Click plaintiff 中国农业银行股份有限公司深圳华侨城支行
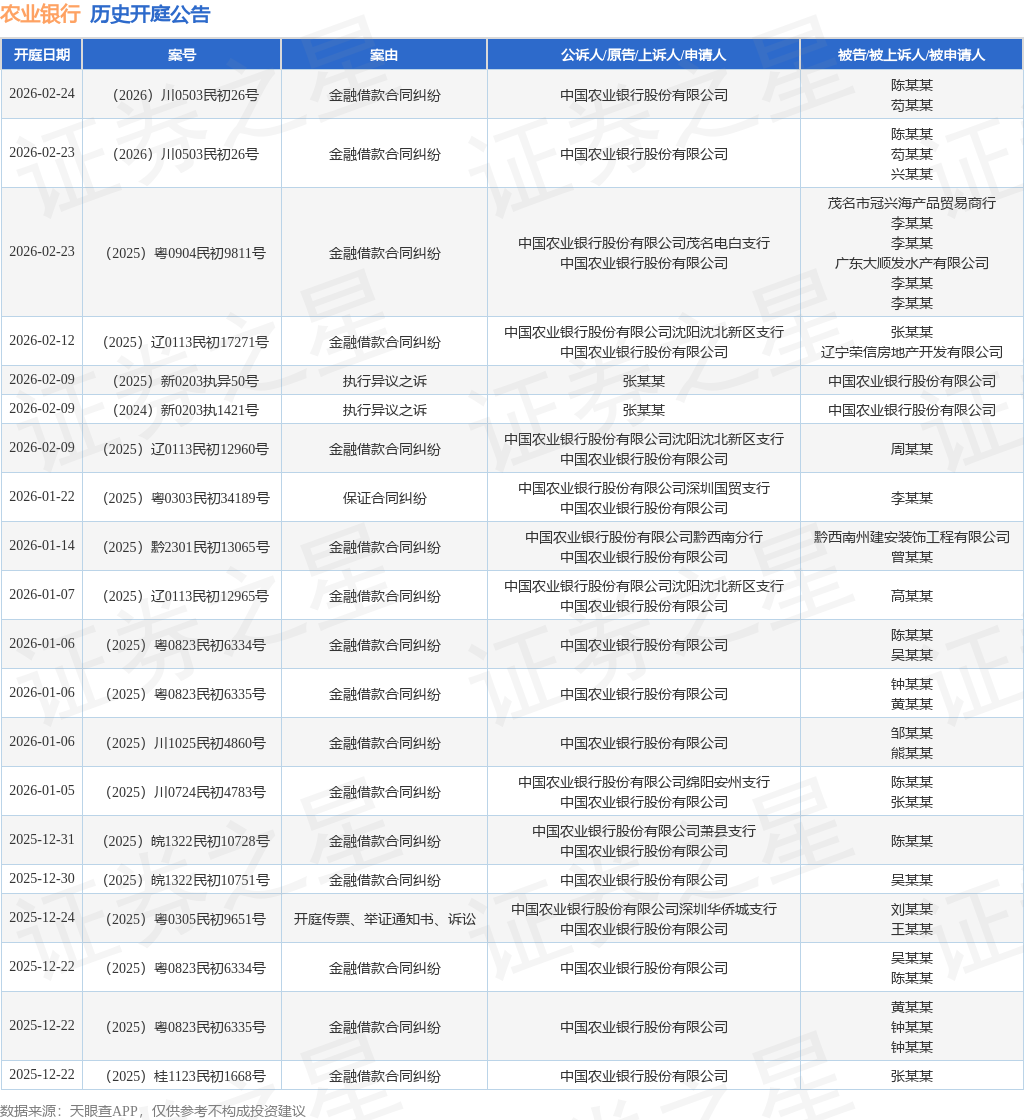The height and width of the screenshot is (1120, 1024). pos(644,909)
